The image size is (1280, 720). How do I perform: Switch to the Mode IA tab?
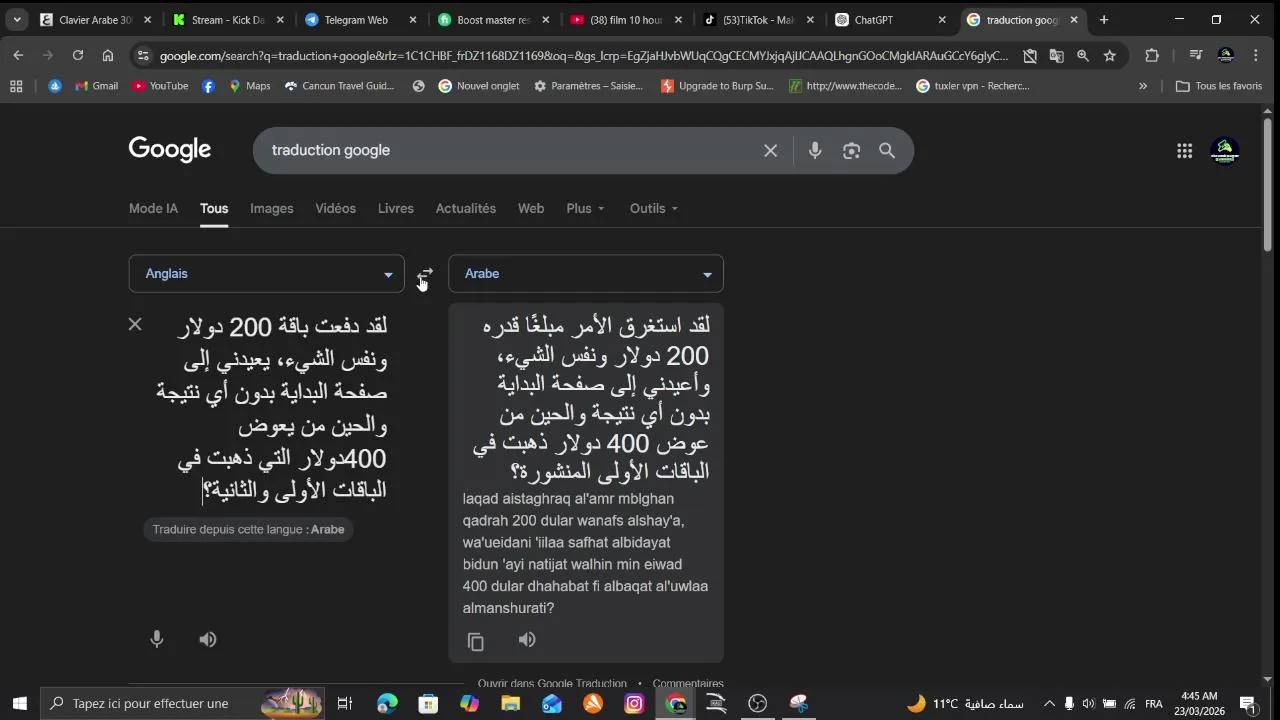pos(153,208)
